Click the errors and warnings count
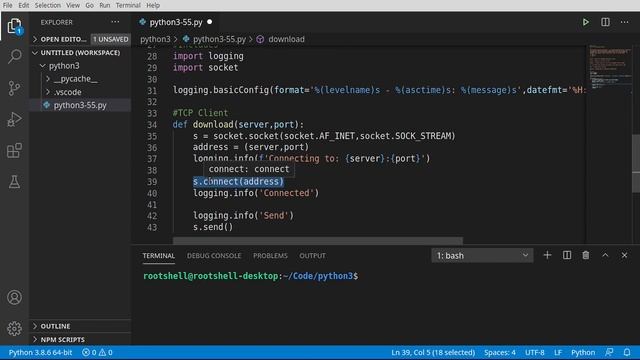640x360 pixels. click(x=97, y=352)
